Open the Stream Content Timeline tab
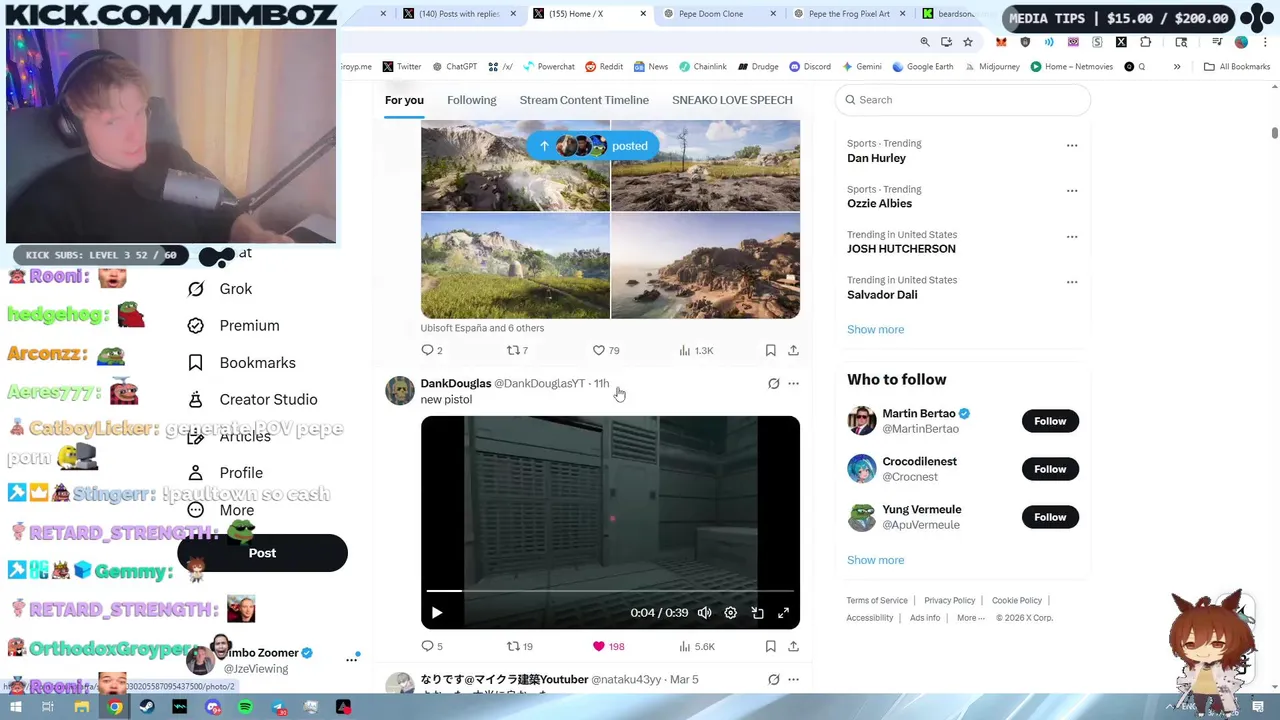The height and width of the screenshot is (720, 1280). [x=584, y=100]
